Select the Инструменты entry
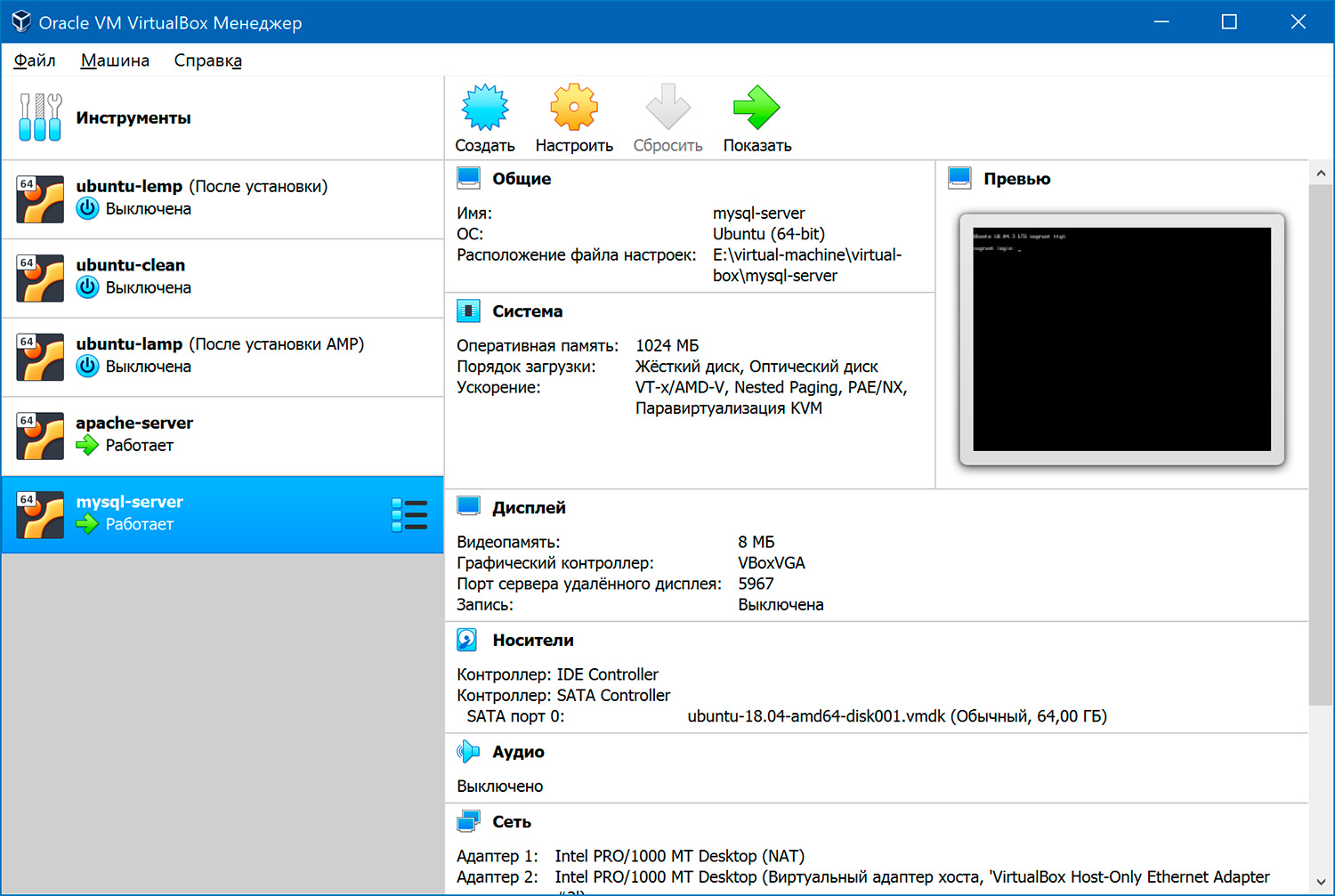The image size is (1335, 896). (x=222, y=117)
